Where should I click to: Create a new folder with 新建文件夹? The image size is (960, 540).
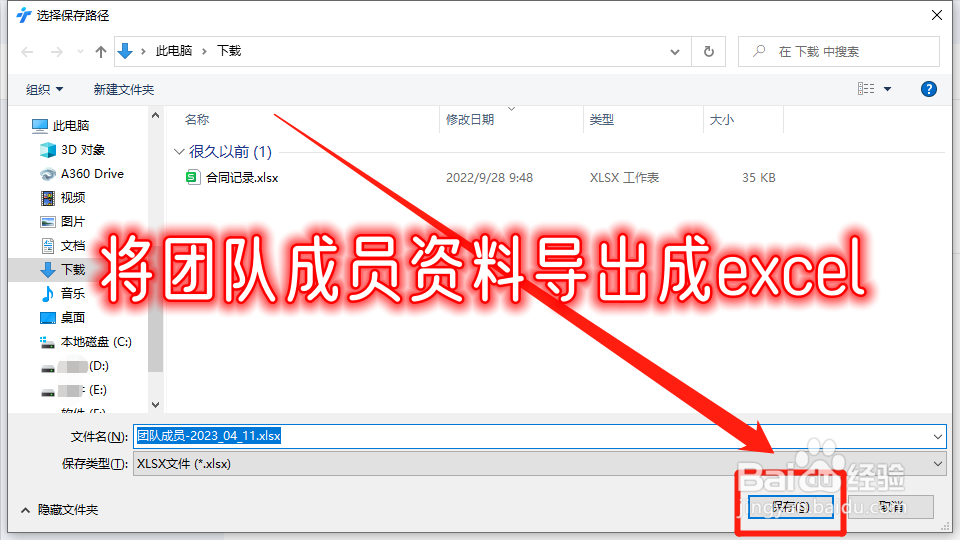124,89
